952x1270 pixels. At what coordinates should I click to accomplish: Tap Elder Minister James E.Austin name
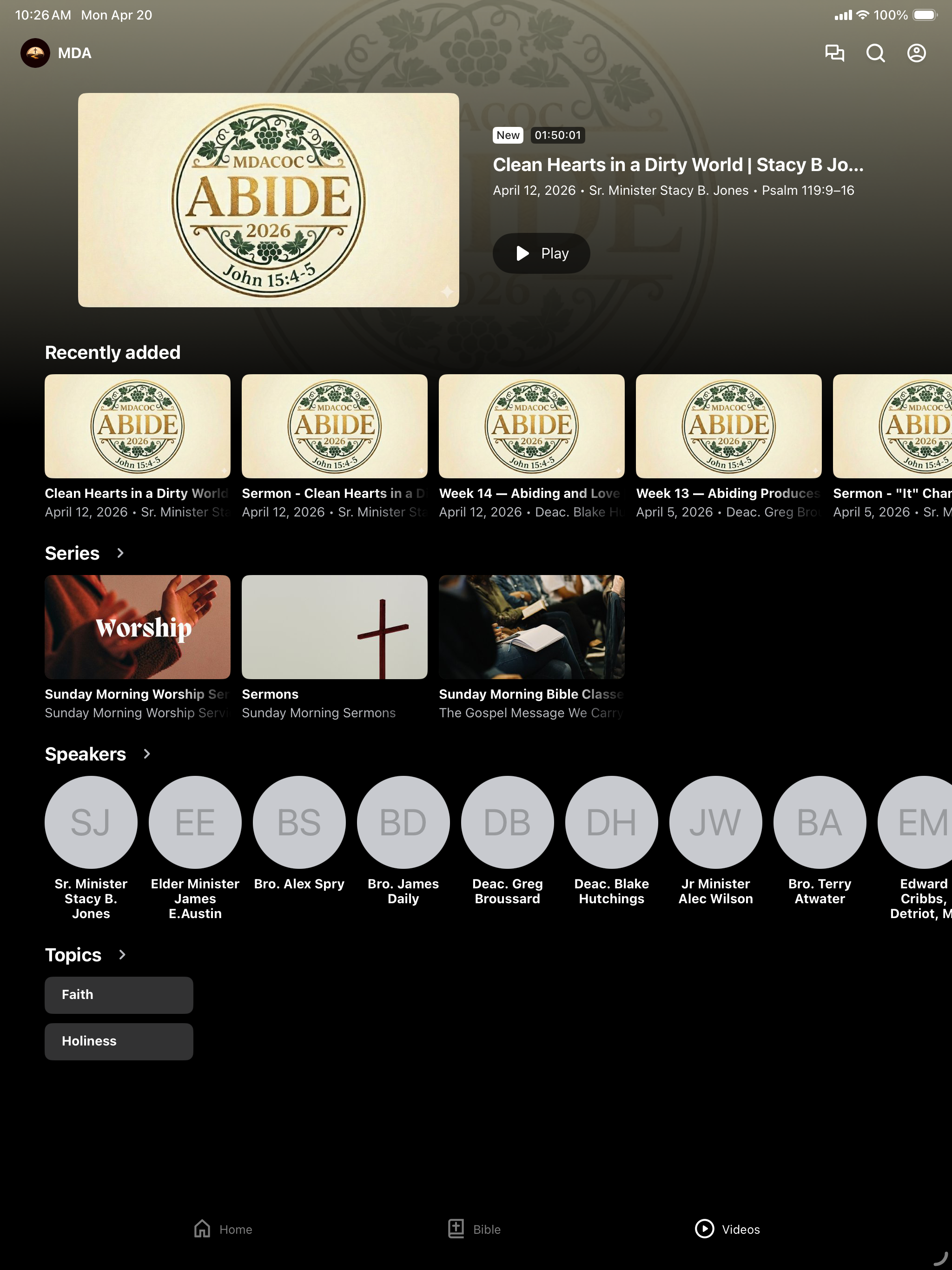(195, 899)
